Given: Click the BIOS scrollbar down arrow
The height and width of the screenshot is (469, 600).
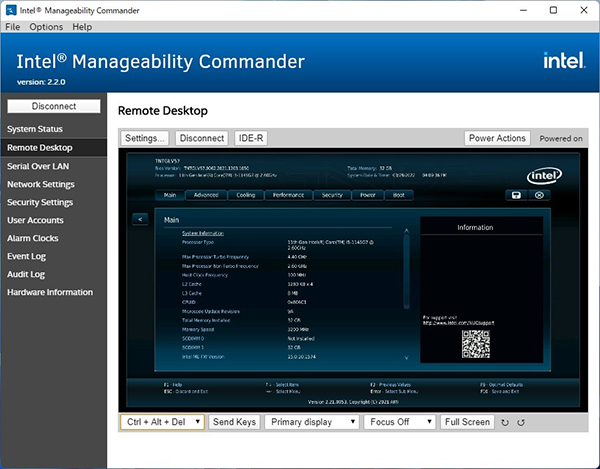Looking at the screenshot, I should coord(406,357).
